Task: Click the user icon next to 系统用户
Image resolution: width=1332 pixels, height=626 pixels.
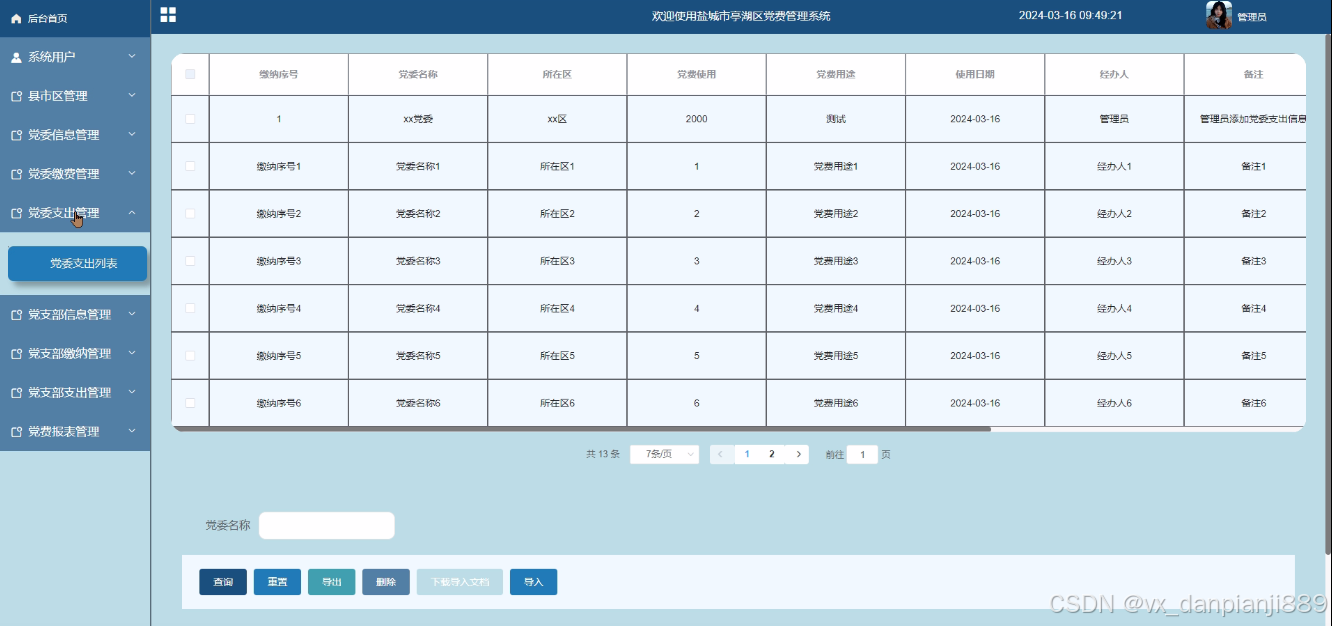Action: (16, 57)
